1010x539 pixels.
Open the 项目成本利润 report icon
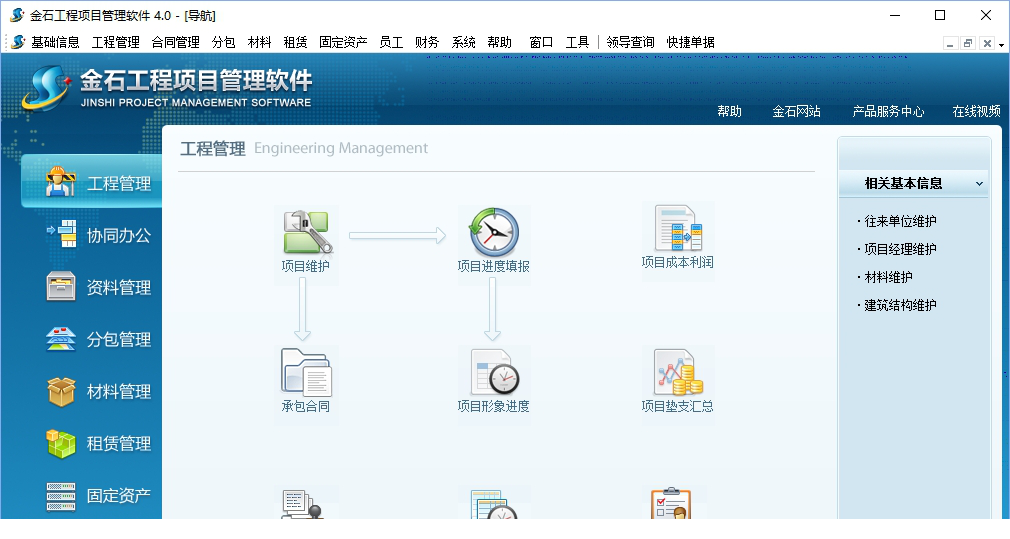pyautogui.click(x=678, y=228)
